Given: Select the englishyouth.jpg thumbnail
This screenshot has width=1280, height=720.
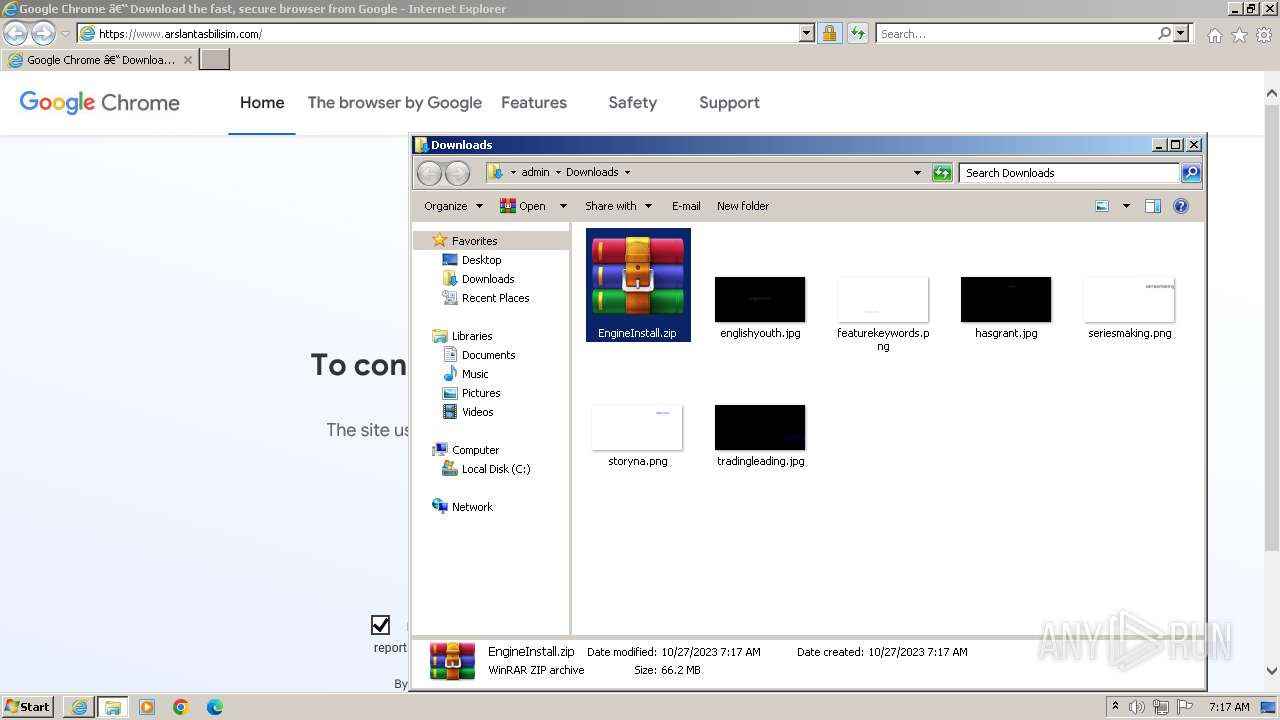Looking at the screenshot, I should (760, 299).
